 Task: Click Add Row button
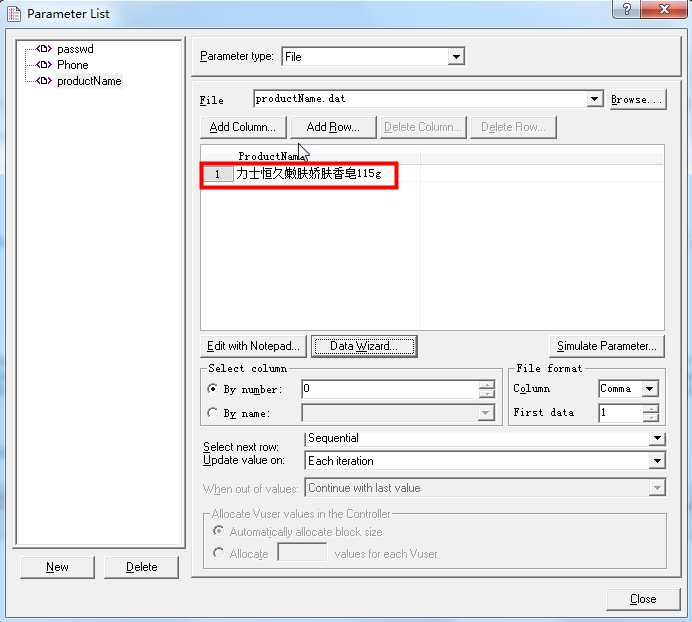point(333,127)
